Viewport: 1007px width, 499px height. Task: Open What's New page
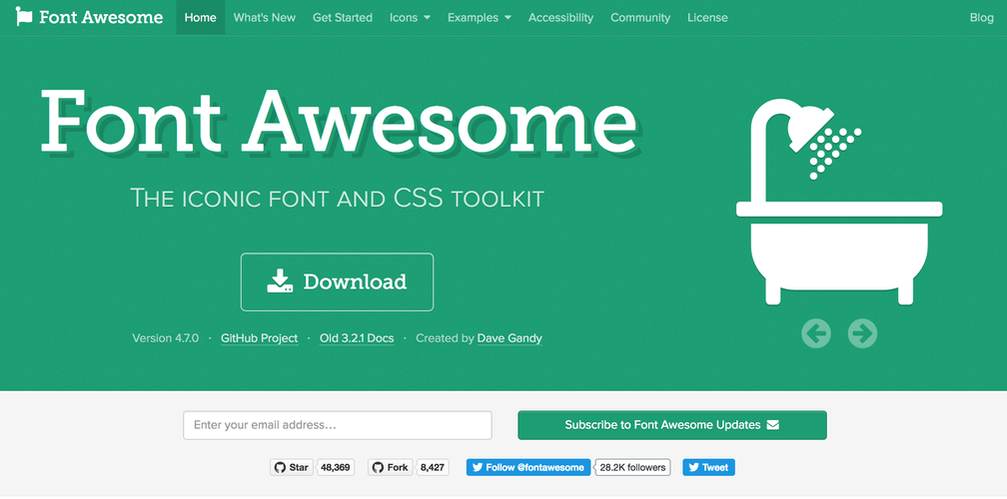[265, 17]
